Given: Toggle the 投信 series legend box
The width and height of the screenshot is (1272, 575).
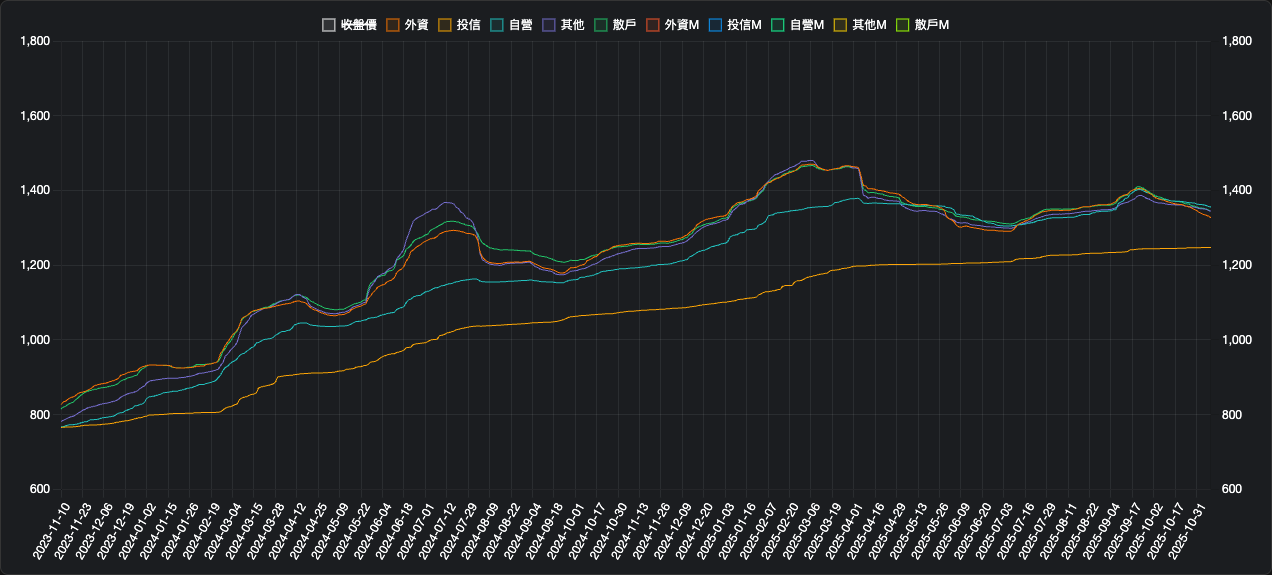Looking at the screenshot, I should tap(444, 24).
